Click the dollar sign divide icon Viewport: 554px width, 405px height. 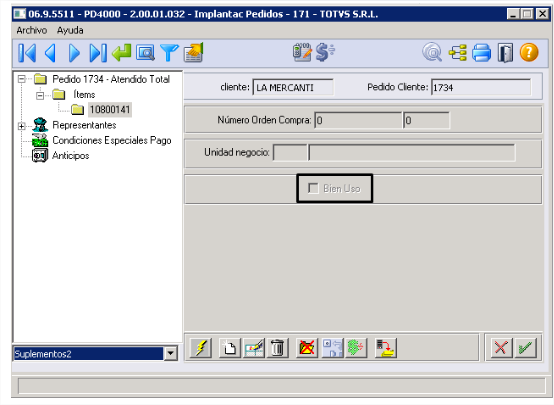(325, 52)
